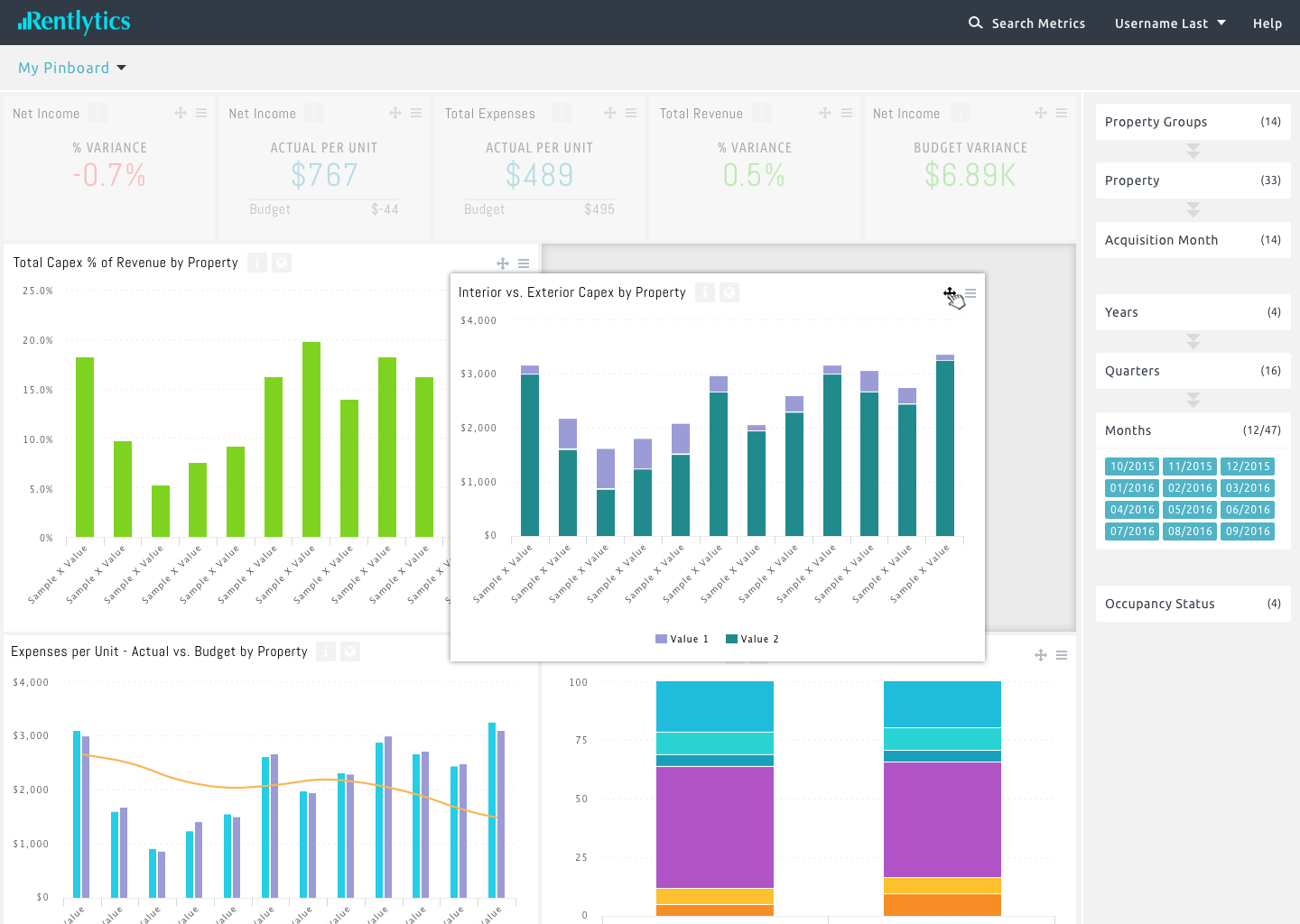Toggle the 12/2015 month filter chip

pos(1248,467)
